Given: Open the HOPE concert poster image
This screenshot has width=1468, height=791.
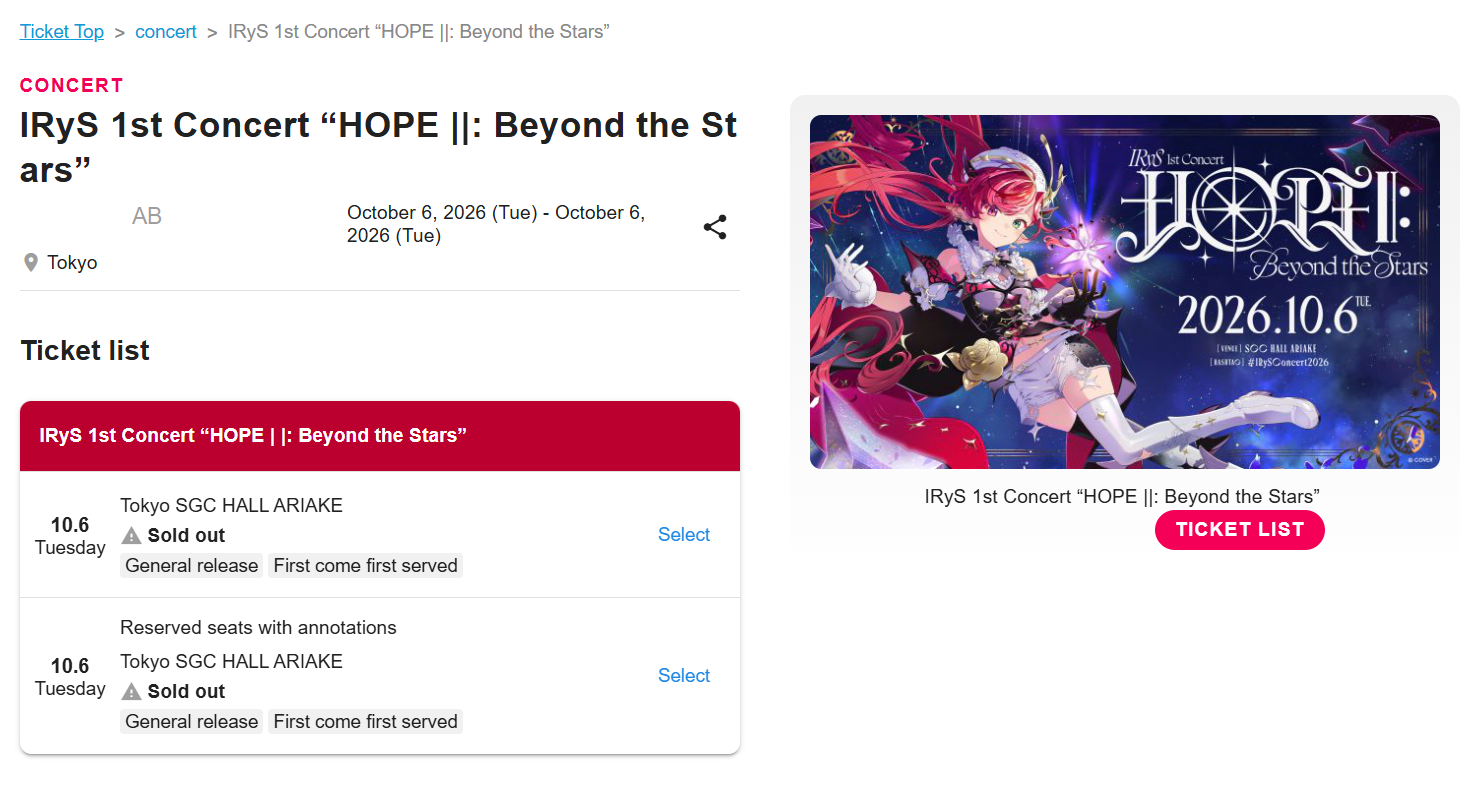Looking at the screenshot, I should [x=1125, y=292].
